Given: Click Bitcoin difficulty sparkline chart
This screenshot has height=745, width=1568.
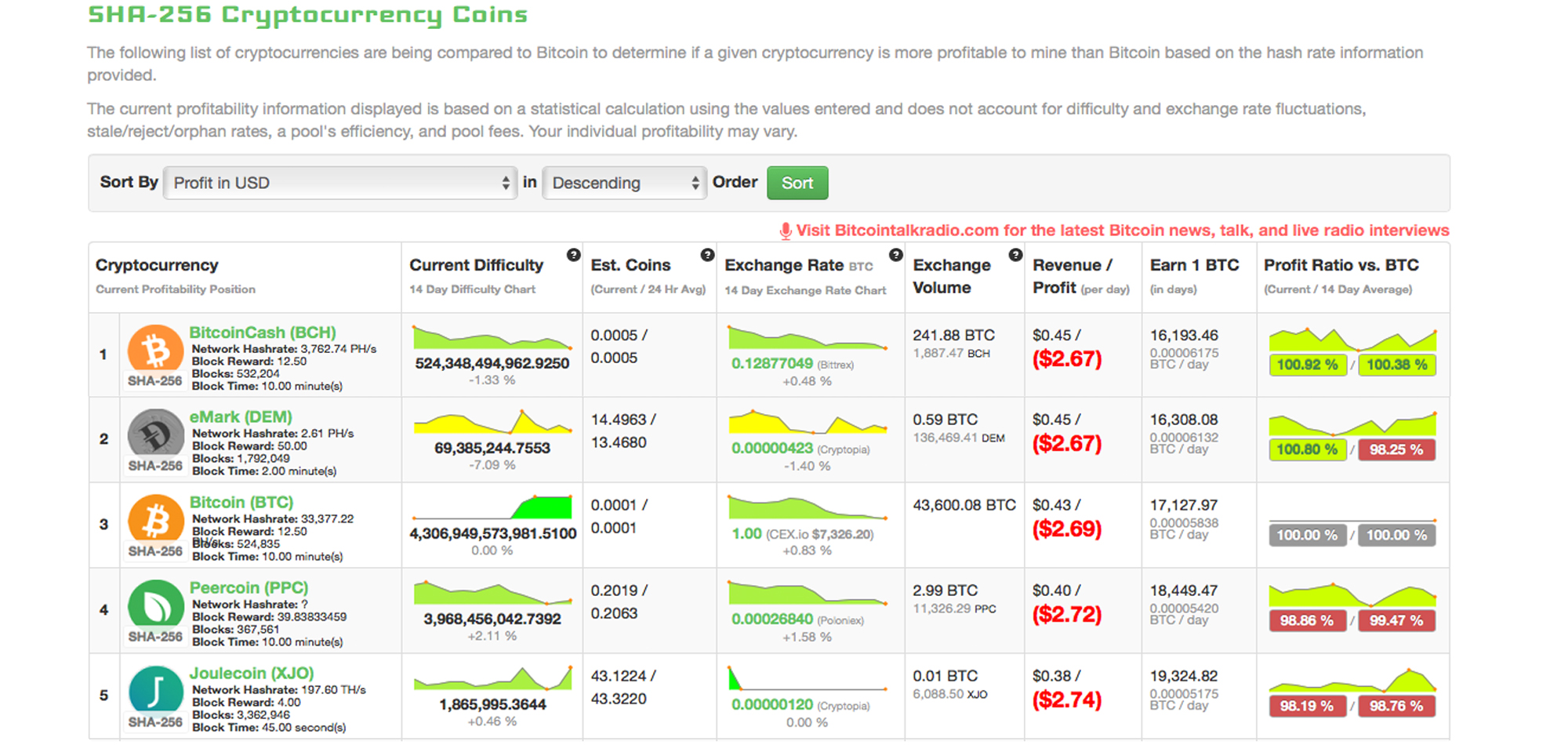Looking at the screenshot, I should pyautogui.click(x=492, y=507).
